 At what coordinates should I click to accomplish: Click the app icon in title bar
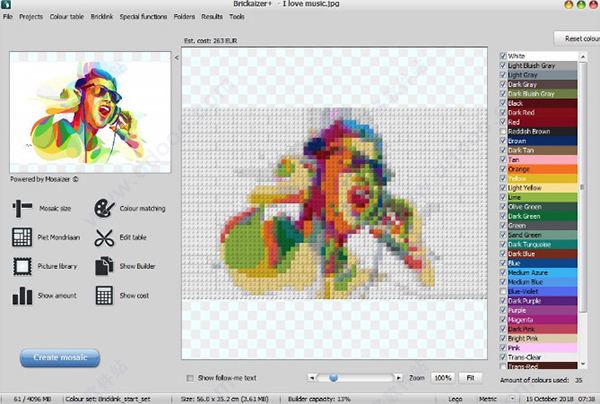(6, 4)
